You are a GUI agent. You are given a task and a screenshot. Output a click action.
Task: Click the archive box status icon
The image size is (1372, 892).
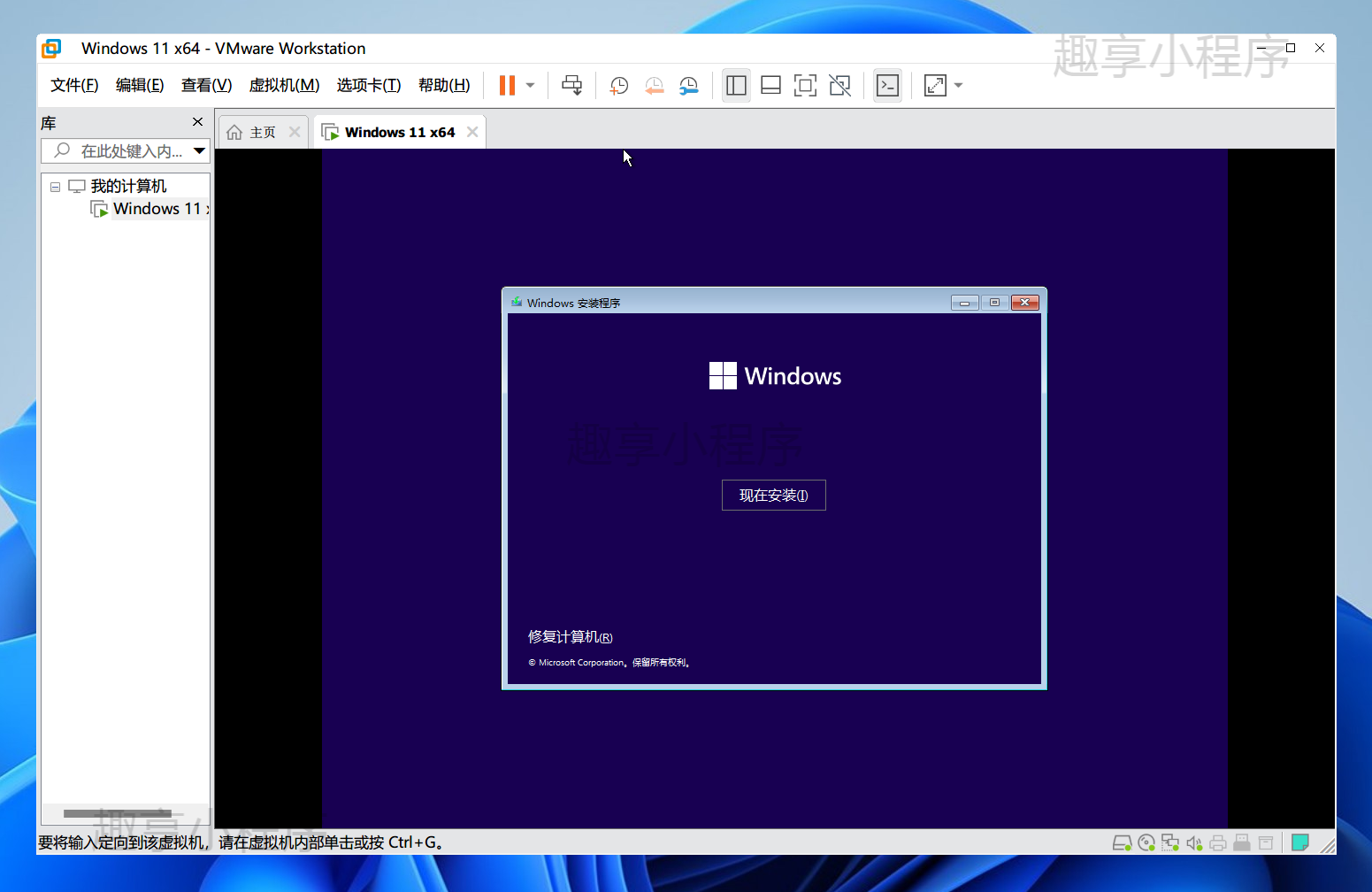pos(1266,842)
